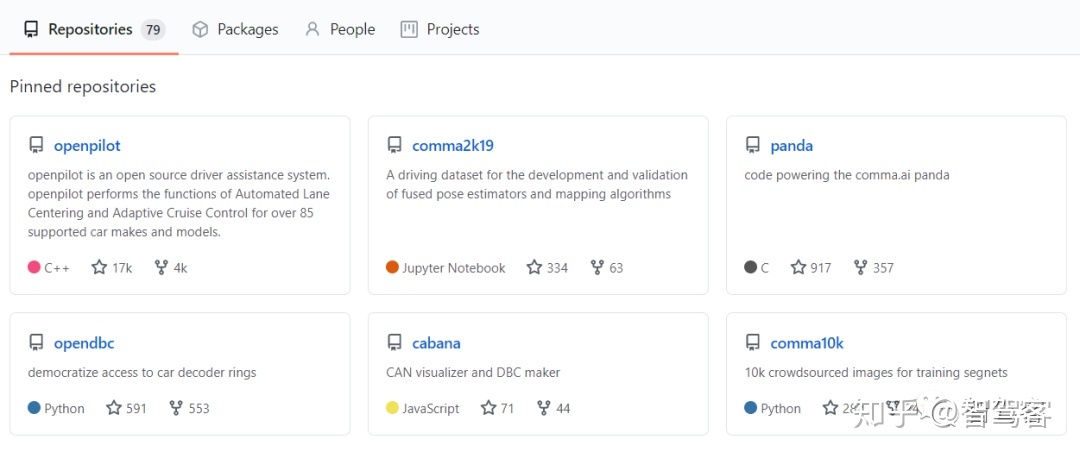Open the comma2k19 repository link

coord(453,145)
